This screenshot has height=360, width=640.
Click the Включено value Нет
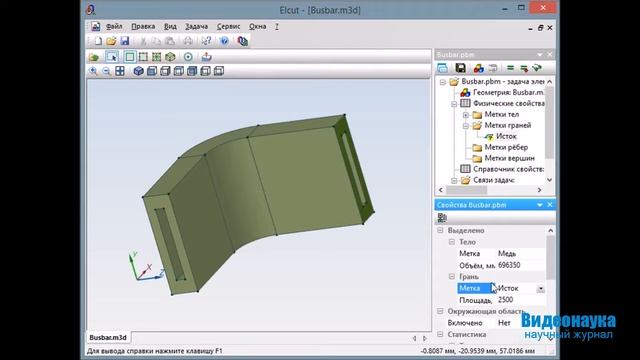[x=504, y=323]
